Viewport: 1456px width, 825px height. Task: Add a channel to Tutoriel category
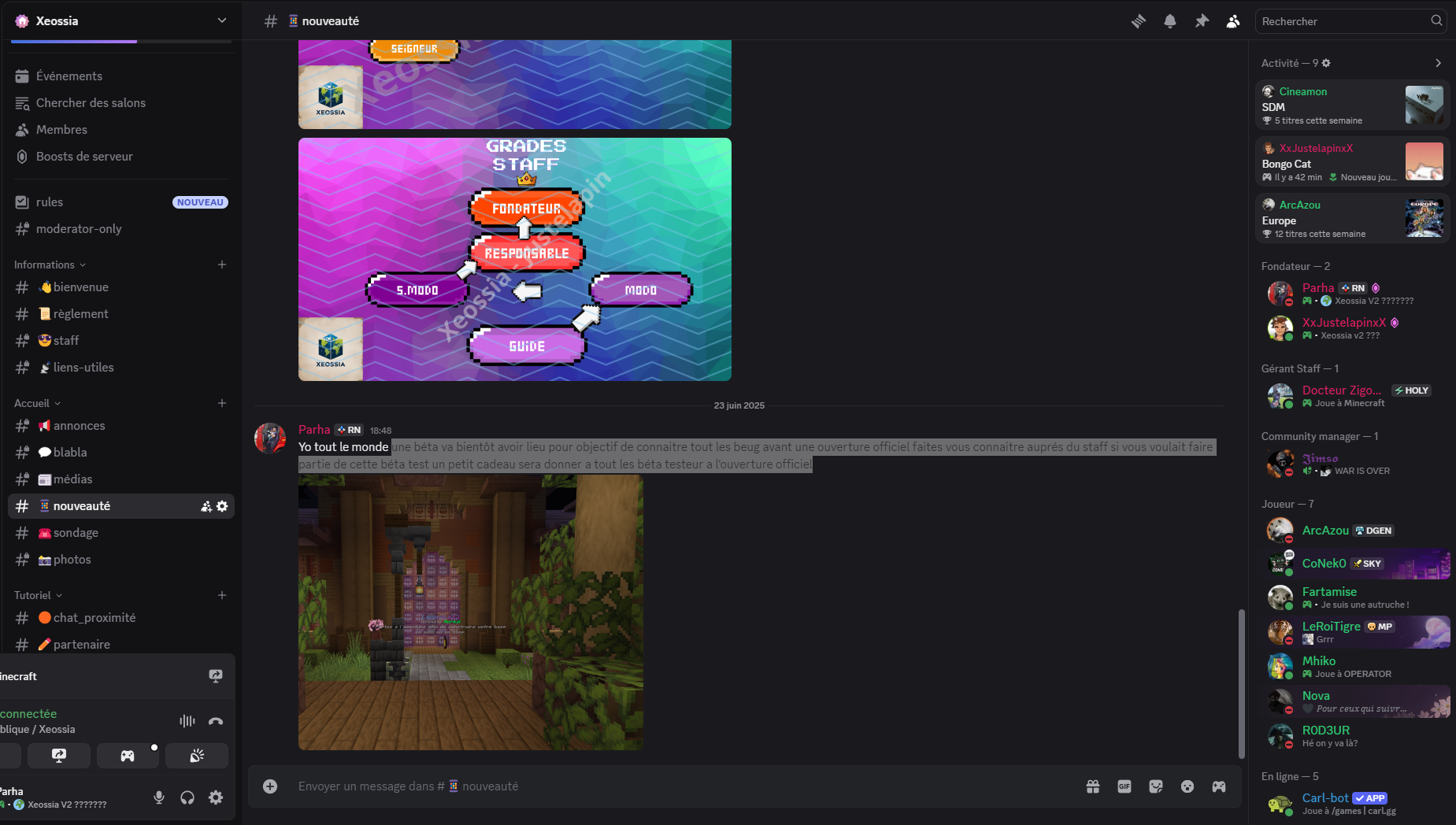(x=222, y=595)
